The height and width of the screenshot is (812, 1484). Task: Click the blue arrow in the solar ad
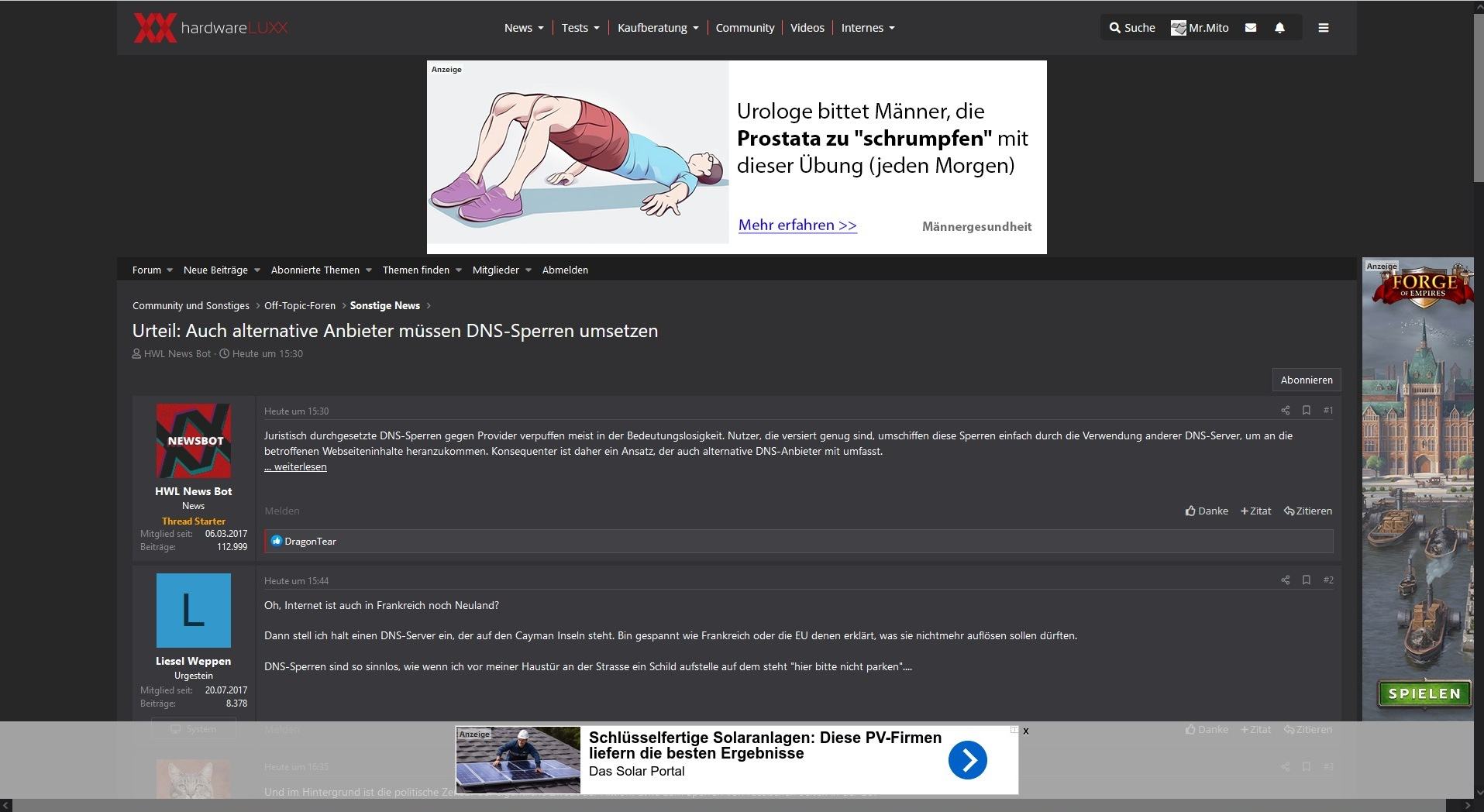coord(967,760)
